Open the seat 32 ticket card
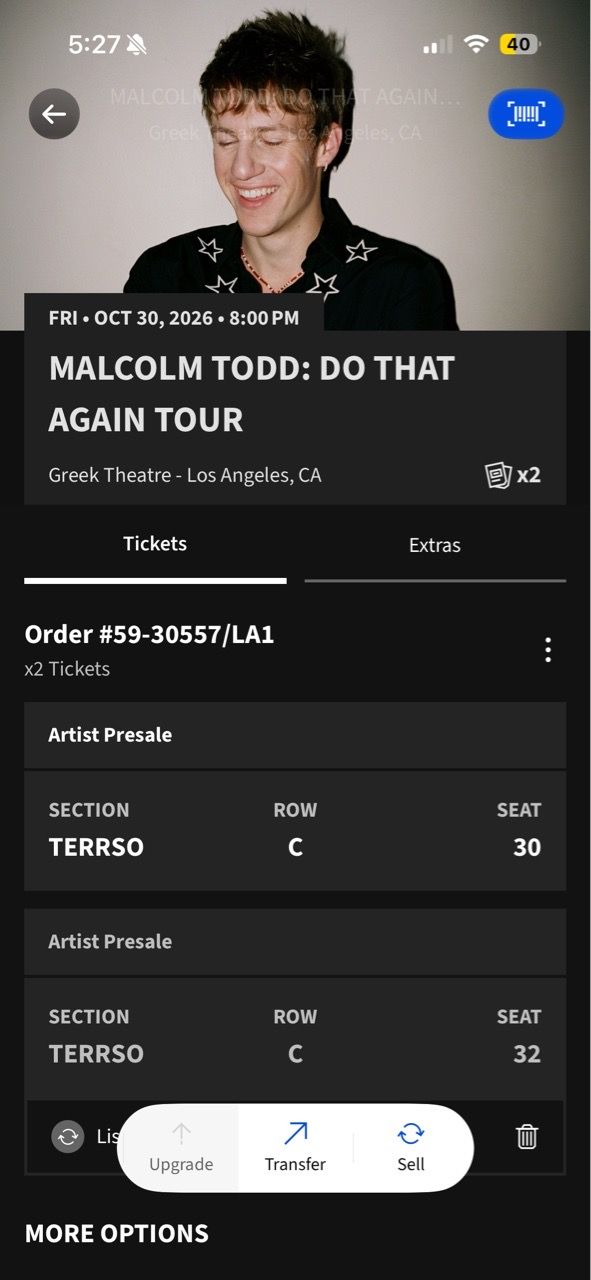This screenshot has height=1280, width=591. click(295, 1037)
